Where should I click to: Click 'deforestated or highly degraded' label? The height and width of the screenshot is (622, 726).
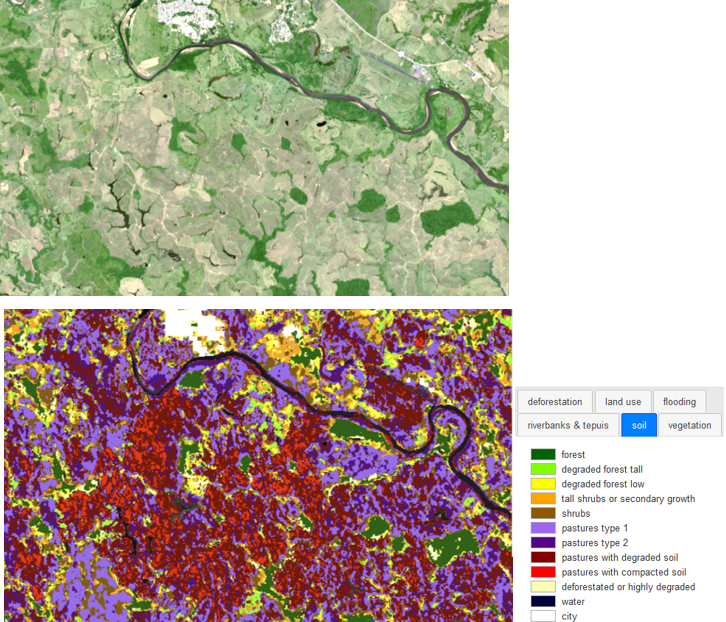628,587
